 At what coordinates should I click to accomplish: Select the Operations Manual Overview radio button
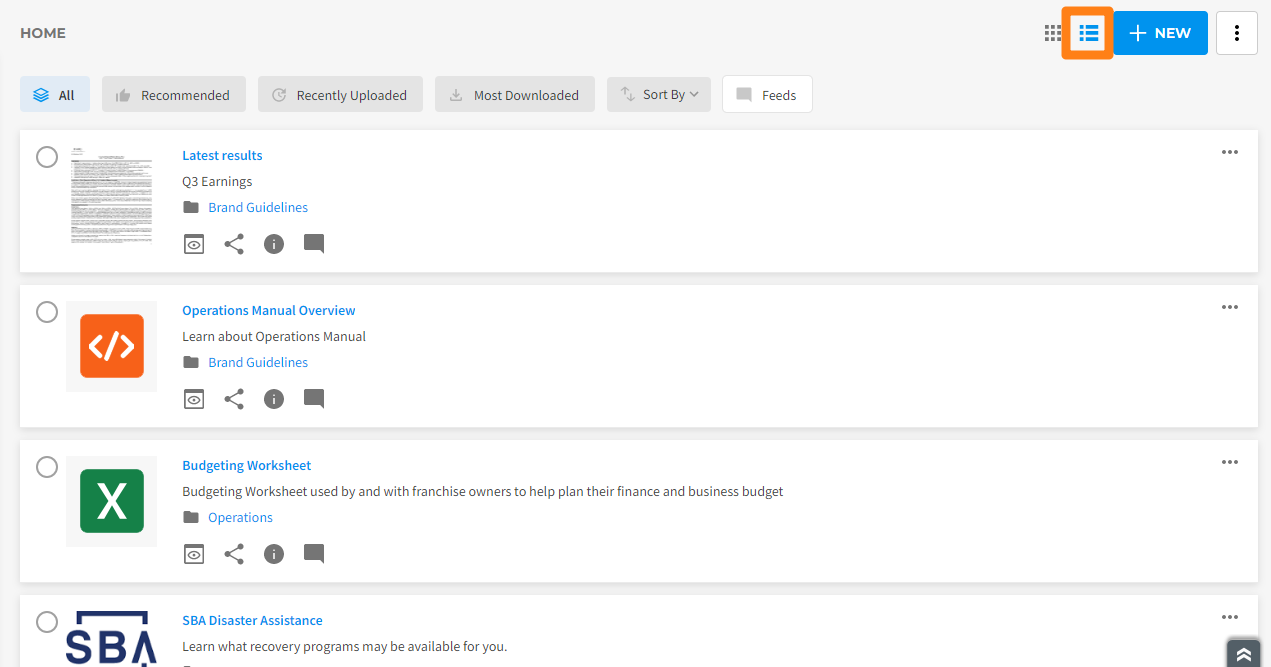(47, 312)
